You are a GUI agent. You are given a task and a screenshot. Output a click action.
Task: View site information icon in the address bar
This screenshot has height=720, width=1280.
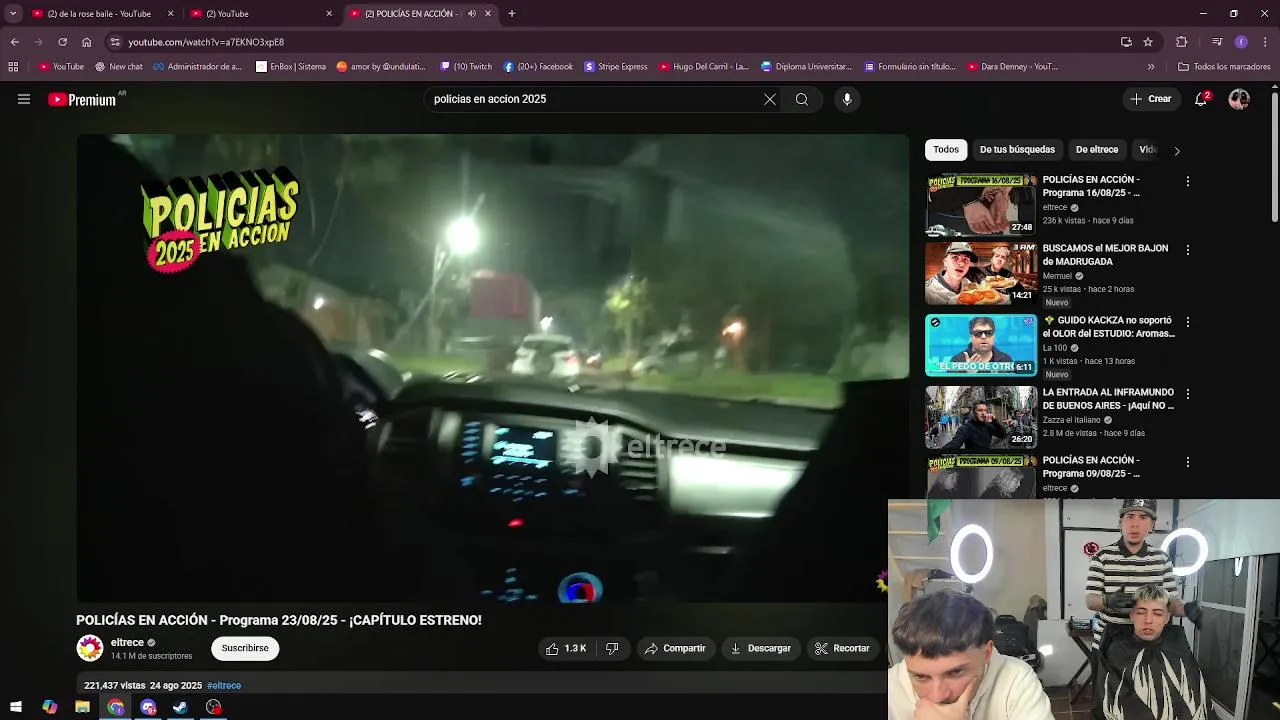click(115, 42)
